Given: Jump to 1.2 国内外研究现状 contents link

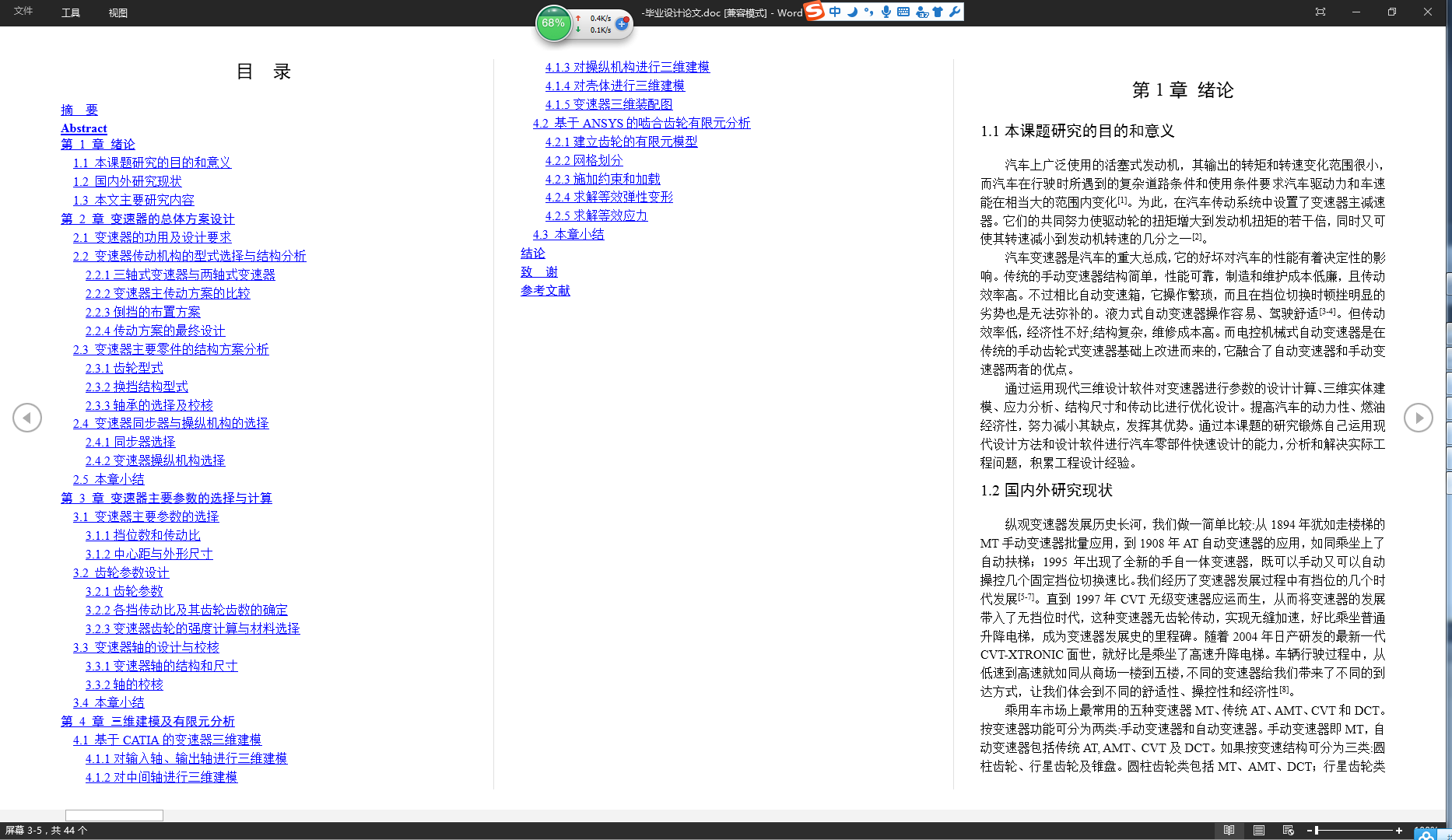Looking at the screenshot, I should pyautogui.click(x=127, y=181).
